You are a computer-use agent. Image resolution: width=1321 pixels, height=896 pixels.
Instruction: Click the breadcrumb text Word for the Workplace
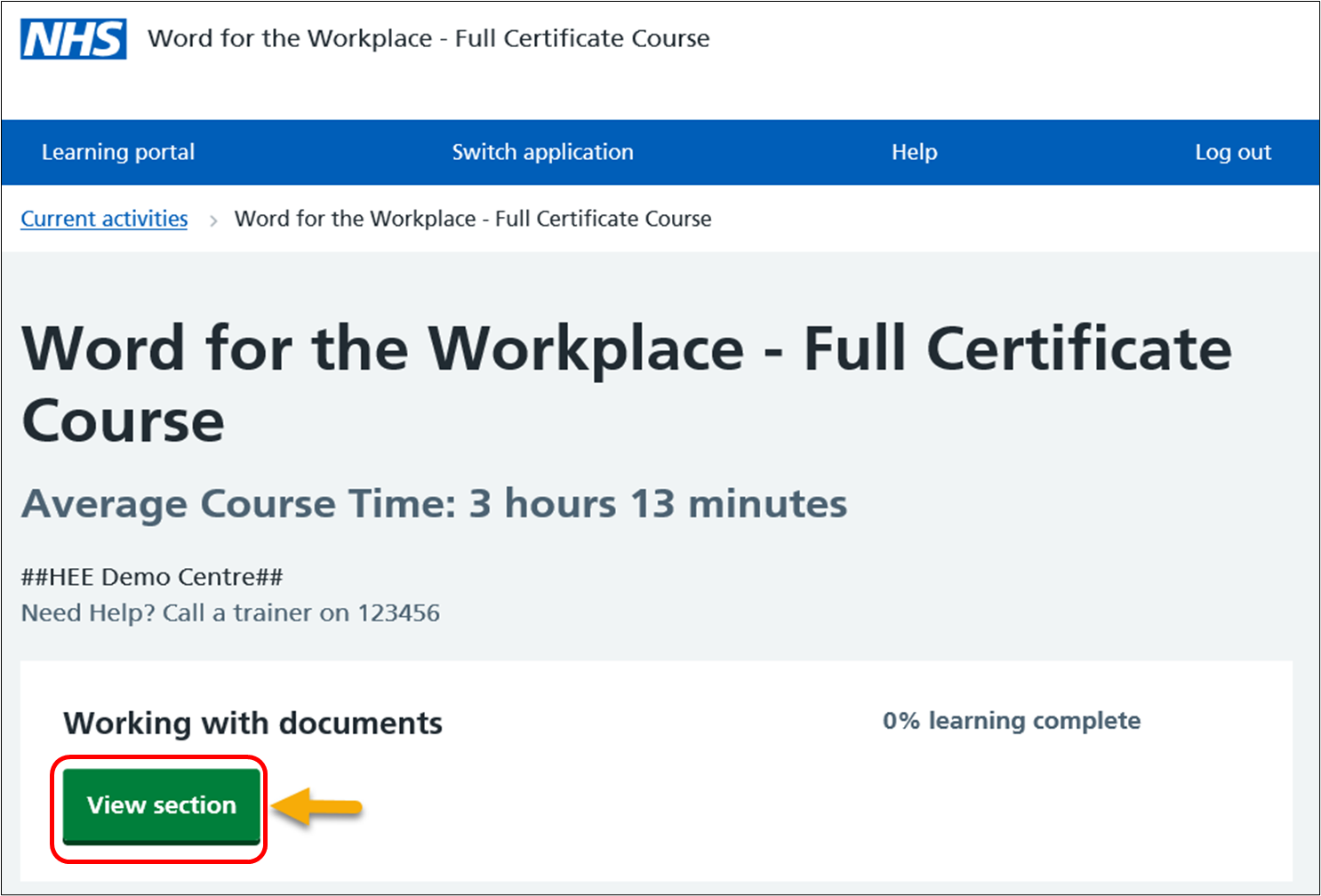473,219
